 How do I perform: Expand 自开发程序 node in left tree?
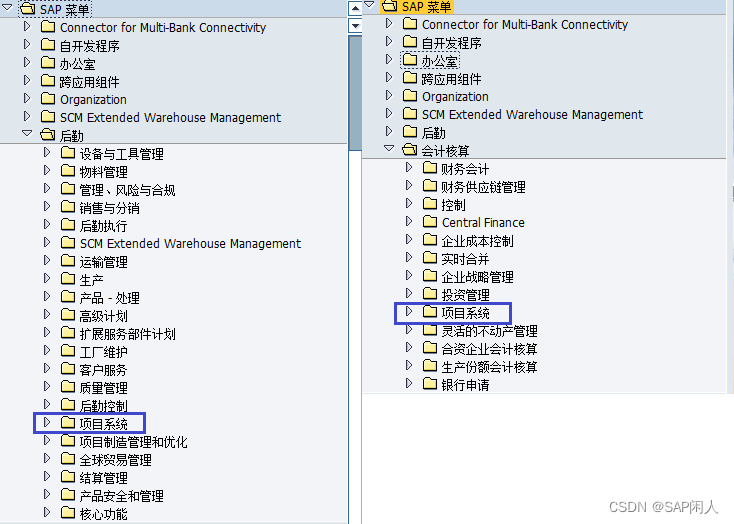coord(27,44)
